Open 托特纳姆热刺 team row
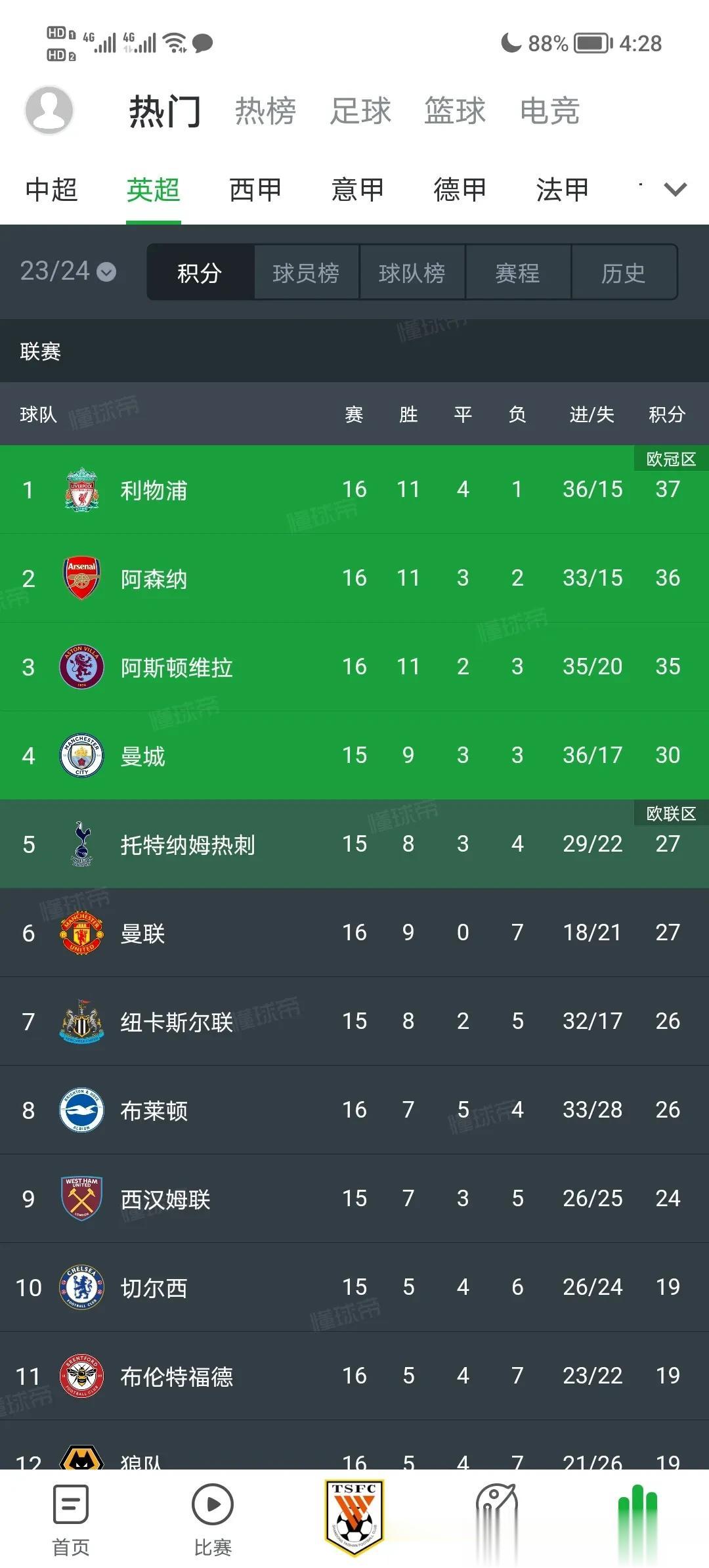Viewport: 709px width, 1568px height. tap(354, 844)
